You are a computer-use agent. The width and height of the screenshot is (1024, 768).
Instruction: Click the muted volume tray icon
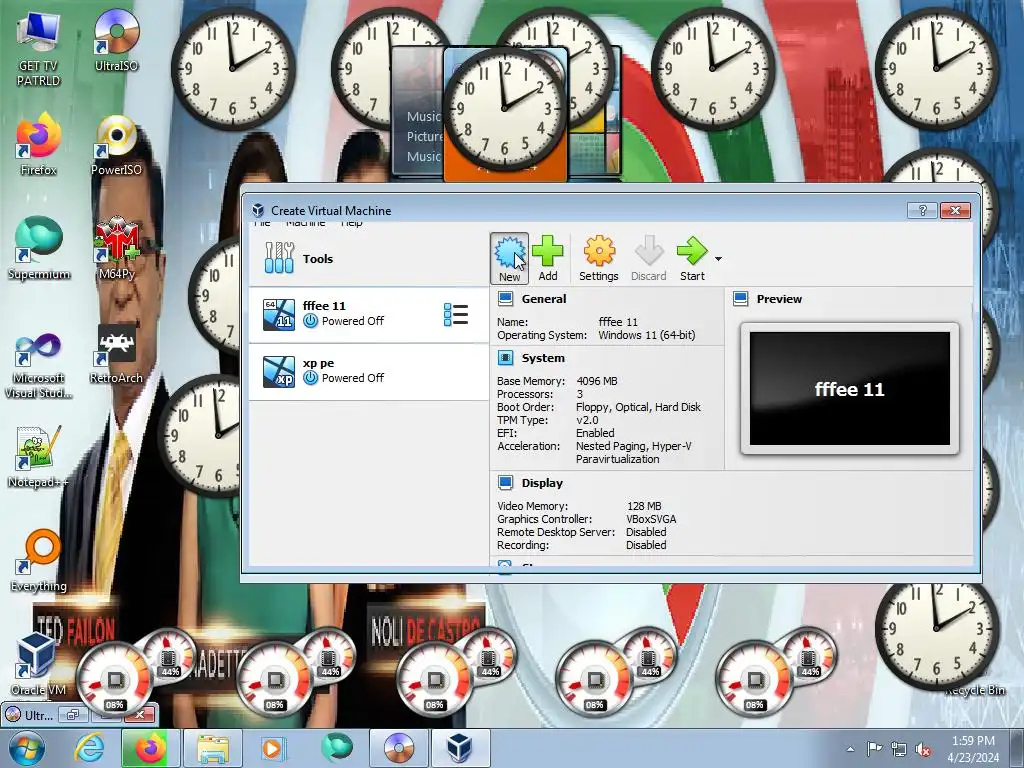click(923, 749)
